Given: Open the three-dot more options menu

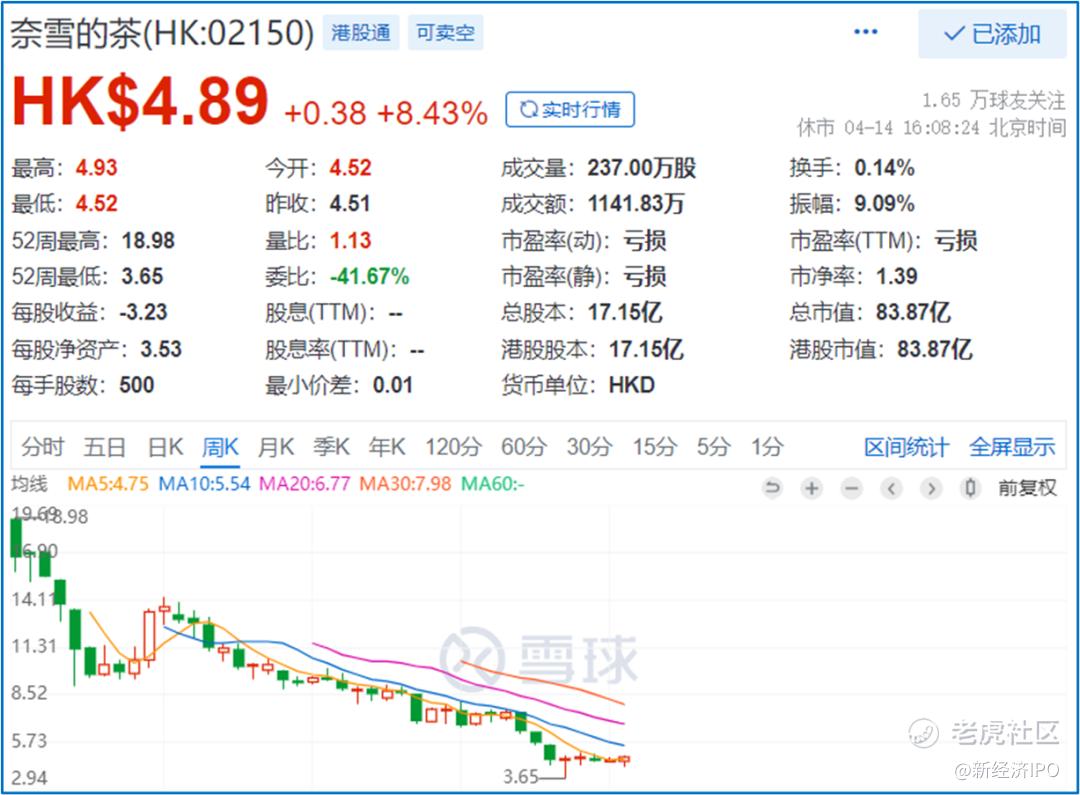Looking at the screenshot, I should [x=865, y=32].
